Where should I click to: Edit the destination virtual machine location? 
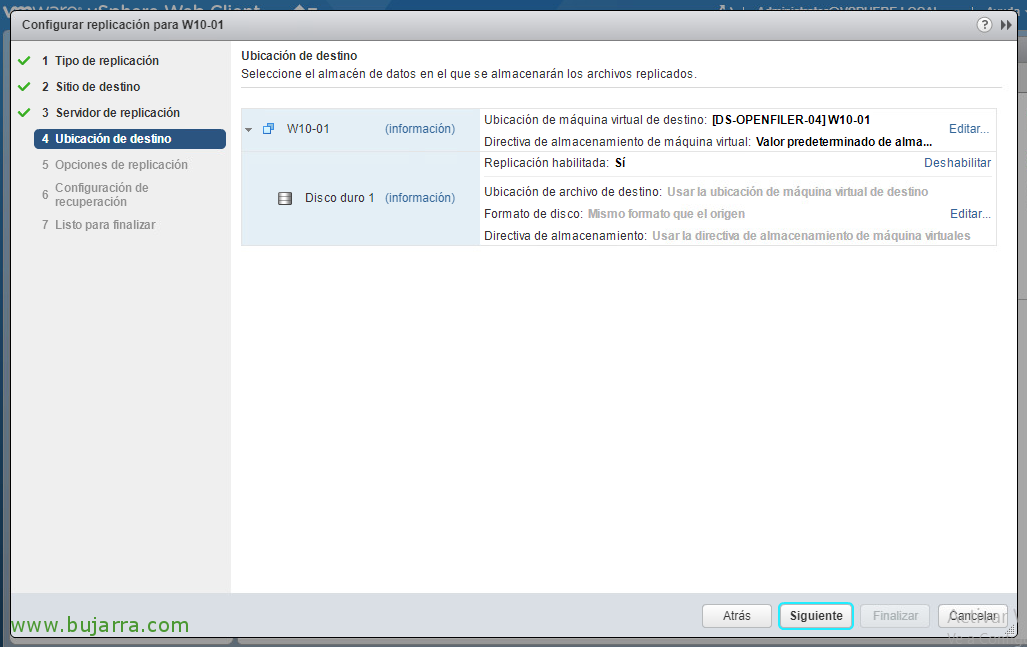point(969,129)
